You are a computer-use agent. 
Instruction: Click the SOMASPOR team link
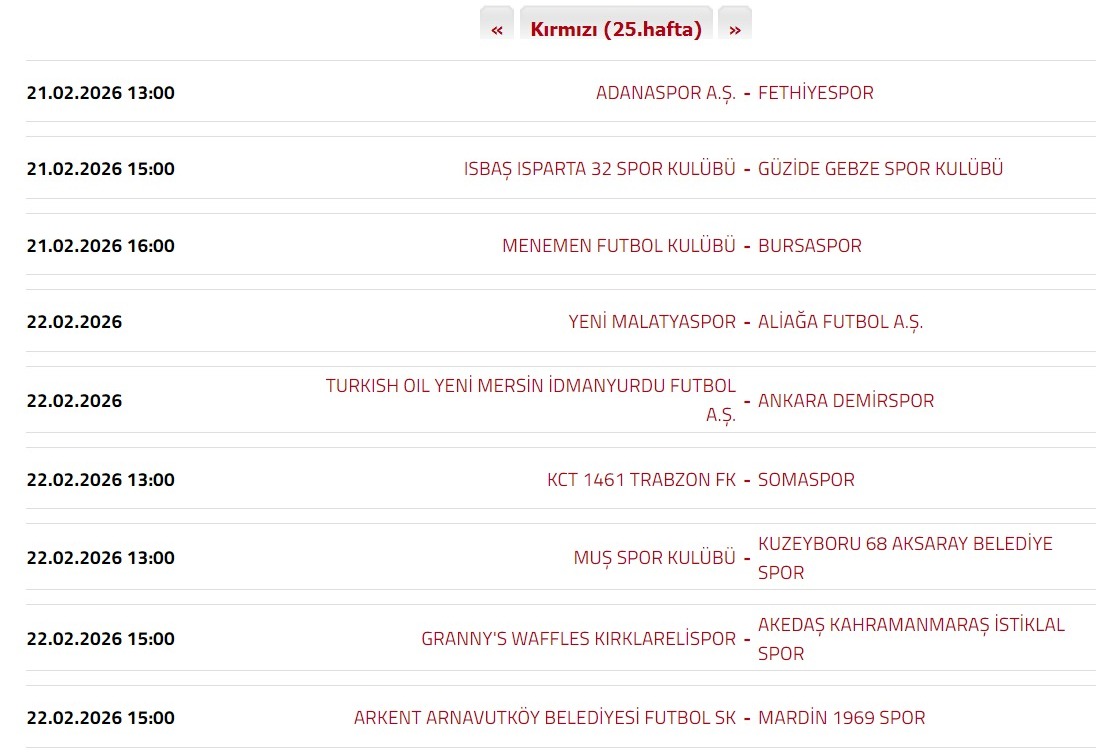pos(806,480)
